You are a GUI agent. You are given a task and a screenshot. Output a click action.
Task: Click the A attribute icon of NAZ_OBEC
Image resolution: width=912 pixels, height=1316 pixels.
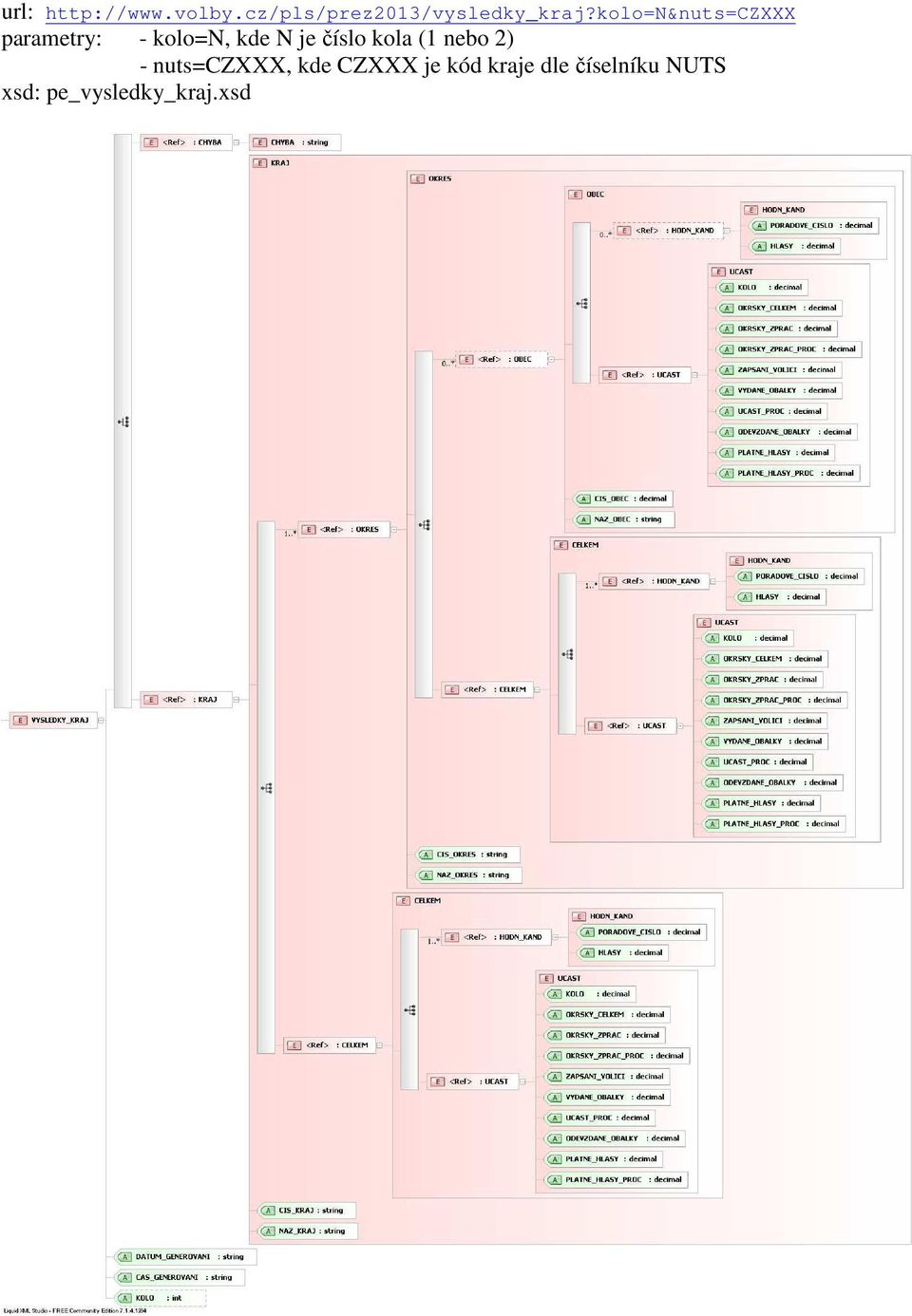[584, 519]
